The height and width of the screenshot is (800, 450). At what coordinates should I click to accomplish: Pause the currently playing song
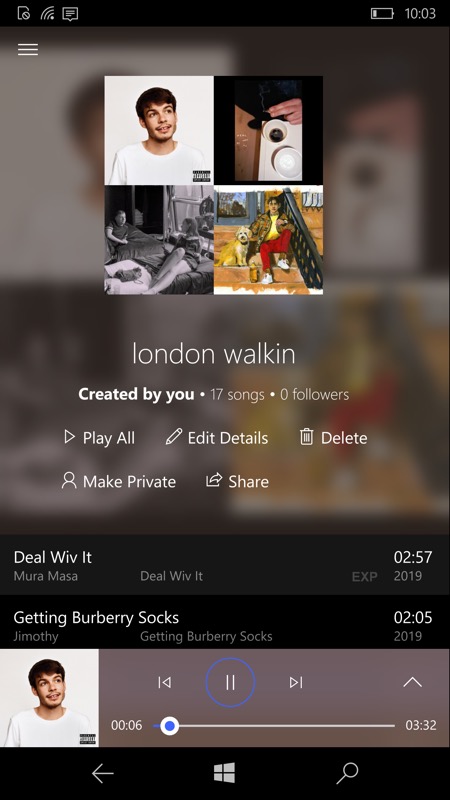[x=230, y=682]
